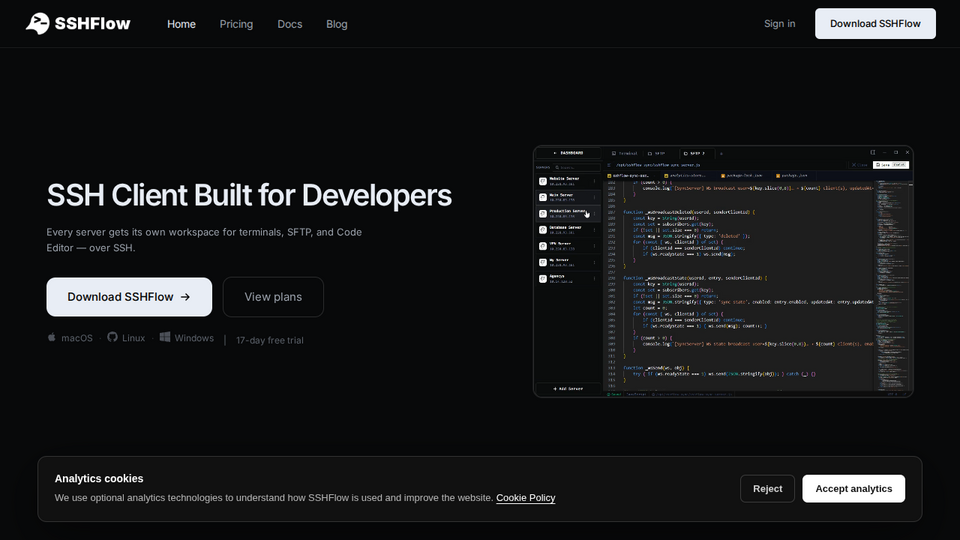
Task: Open the Home nav item
Action: pos(181,24)
